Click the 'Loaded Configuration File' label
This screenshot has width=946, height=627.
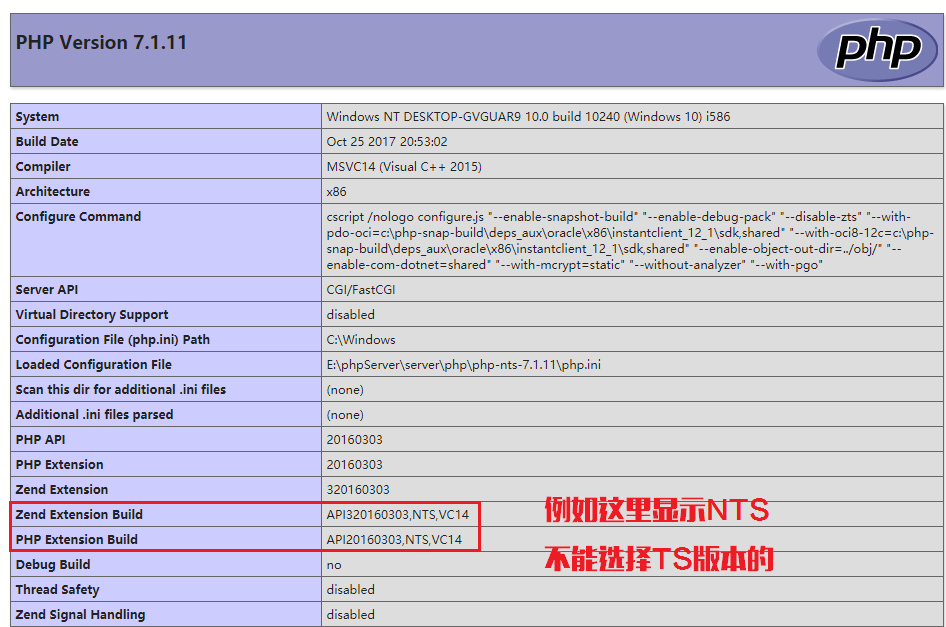click(94, 364)
